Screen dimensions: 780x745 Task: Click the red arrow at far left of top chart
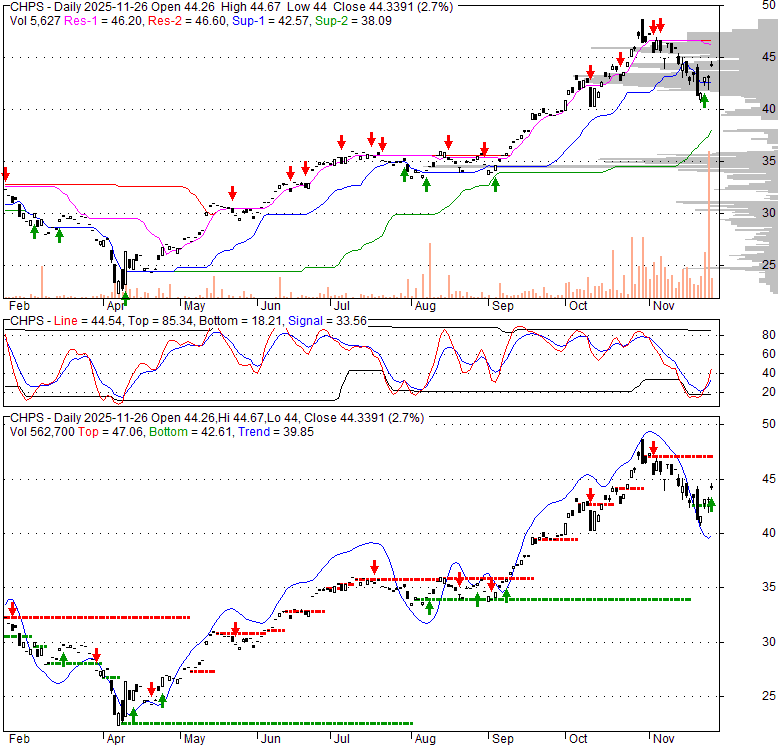(5, 175)
